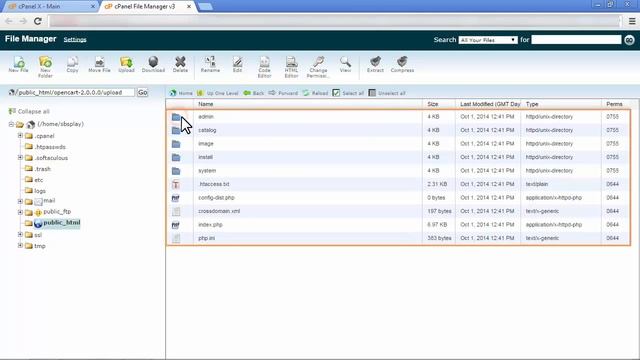
Task: Refresh the browser page
Action: point(38,21)
